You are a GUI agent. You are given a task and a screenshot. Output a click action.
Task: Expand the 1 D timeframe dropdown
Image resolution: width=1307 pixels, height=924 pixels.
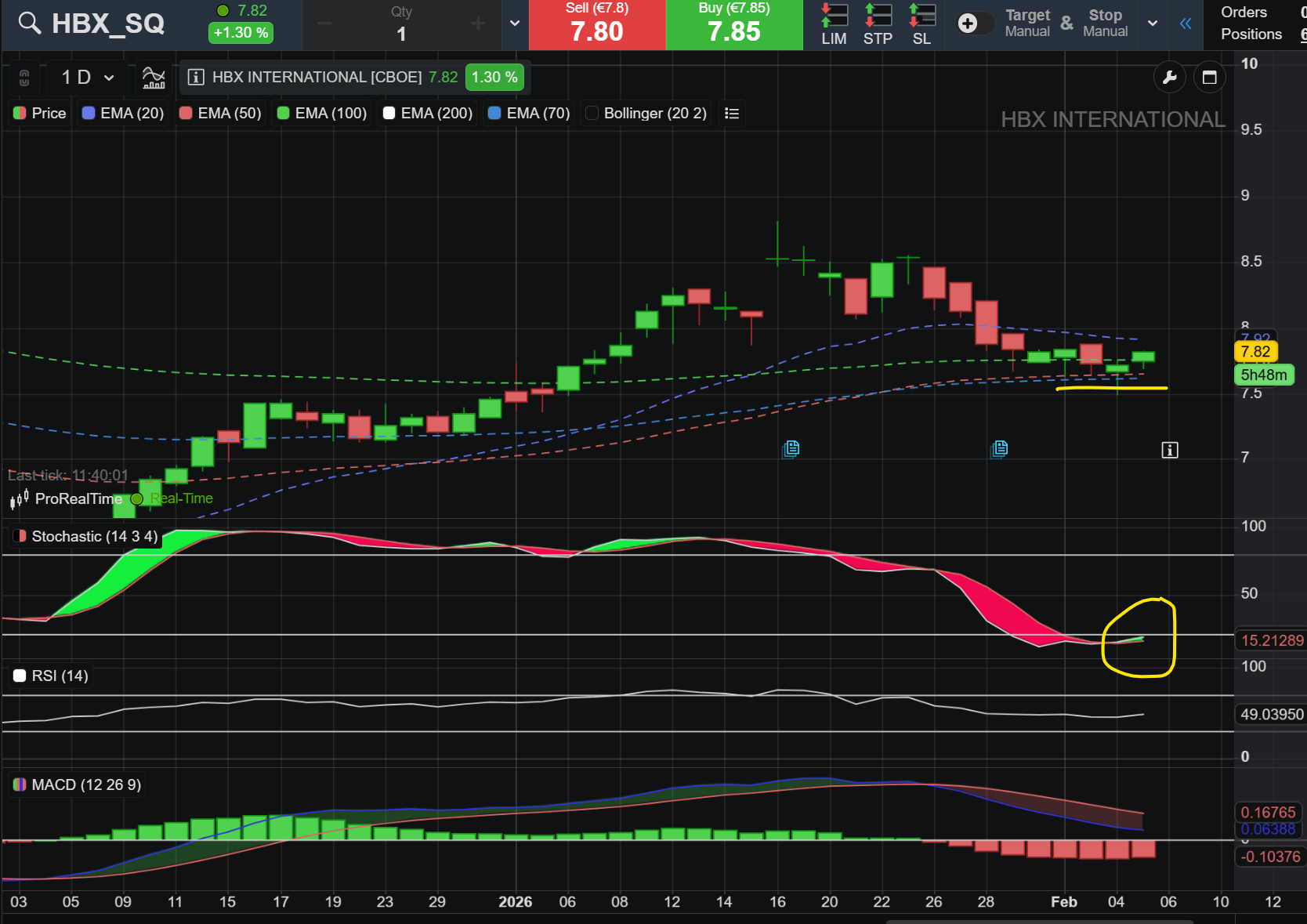click(88, 77)
